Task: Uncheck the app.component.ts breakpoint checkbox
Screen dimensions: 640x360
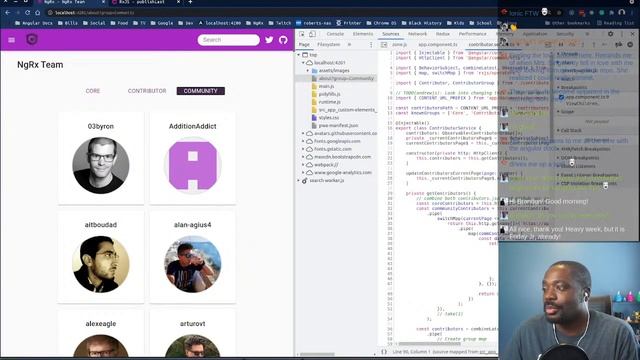Action: (x=561, y=97)
